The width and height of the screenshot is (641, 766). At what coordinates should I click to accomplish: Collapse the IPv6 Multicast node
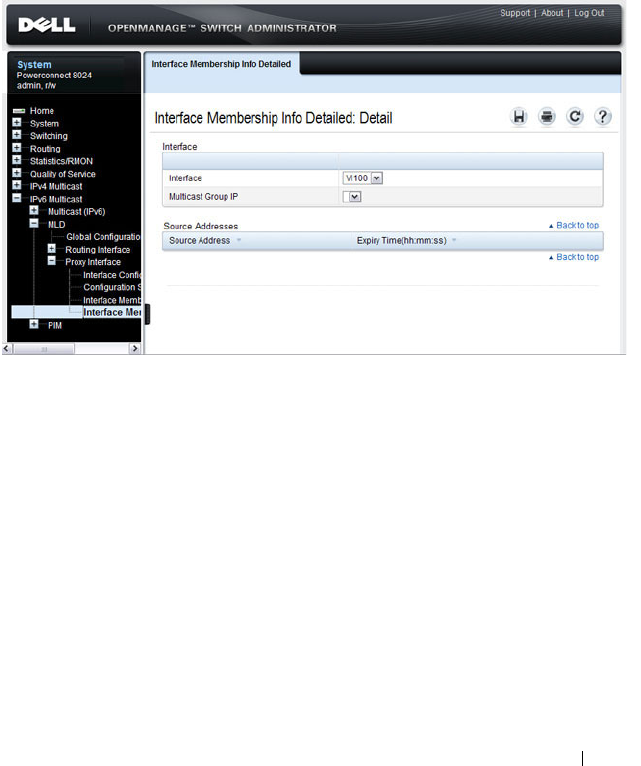click(x=17, y=198)
